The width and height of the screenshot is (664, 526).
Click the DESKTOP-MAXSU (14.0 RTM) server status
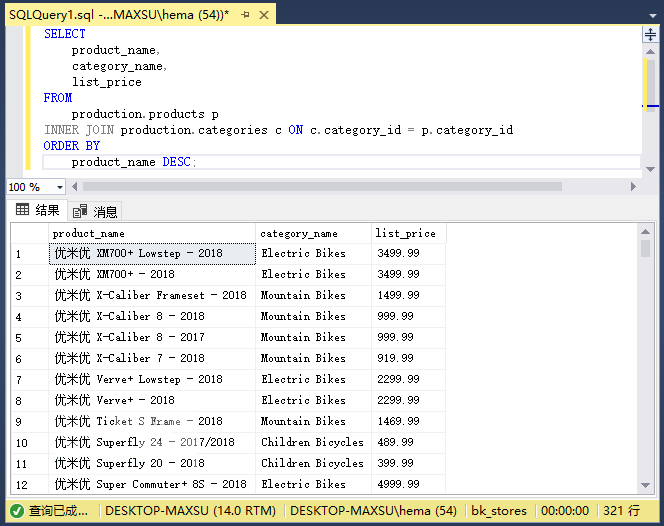pos(191,511)
